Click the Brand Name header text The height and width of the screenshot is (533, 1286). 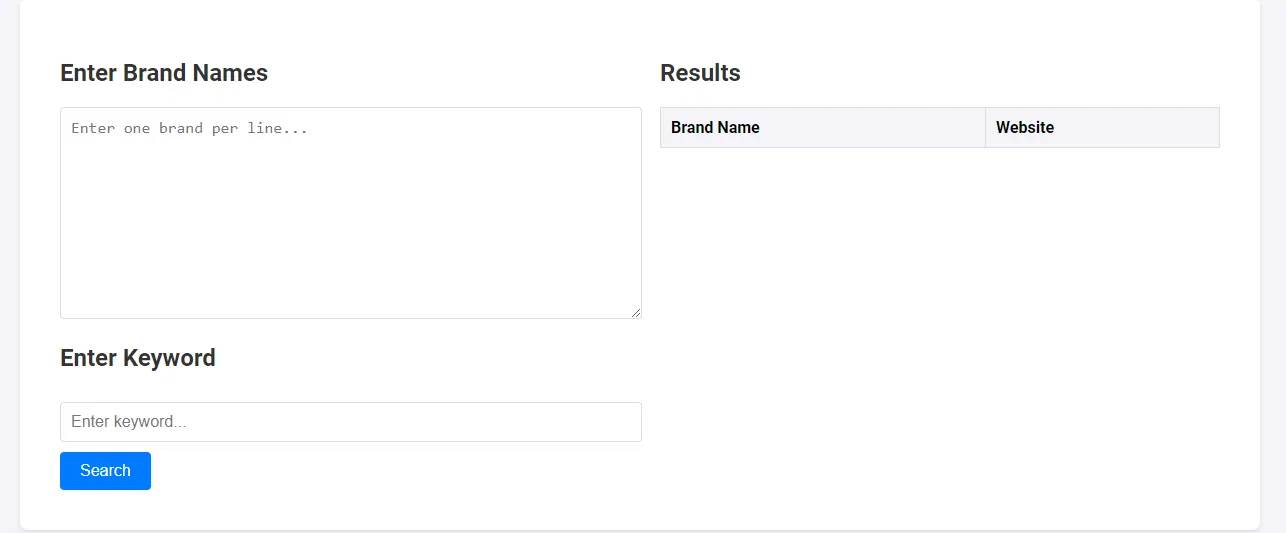pyautogui.click(x=715, y=128)
